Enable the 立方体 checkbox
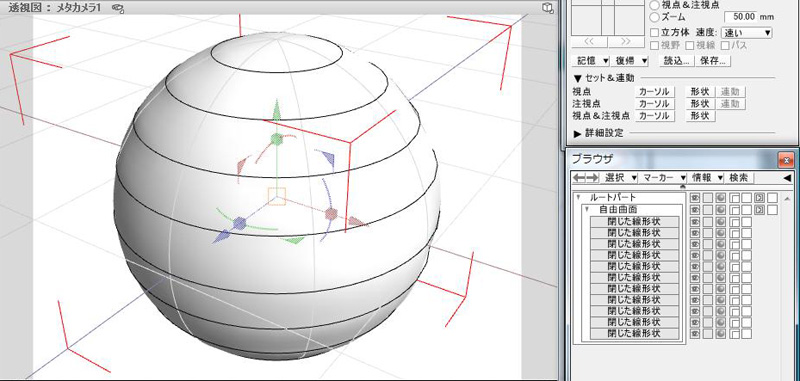Viewport: 800px width, 381px height. [x=655, y=32]
